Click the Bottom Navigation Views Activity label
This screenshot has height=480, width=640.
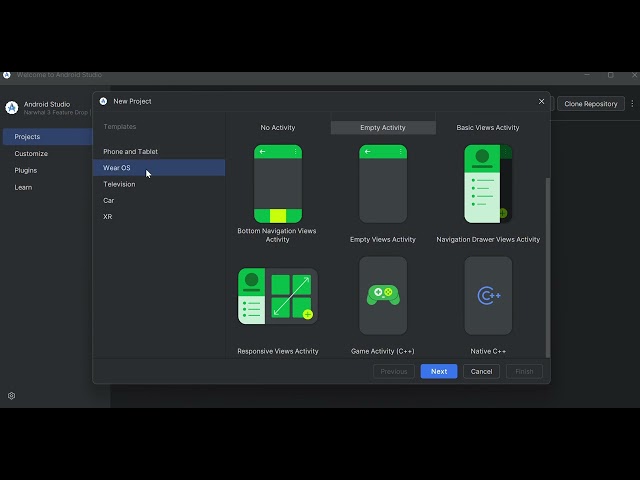[277, 235]
